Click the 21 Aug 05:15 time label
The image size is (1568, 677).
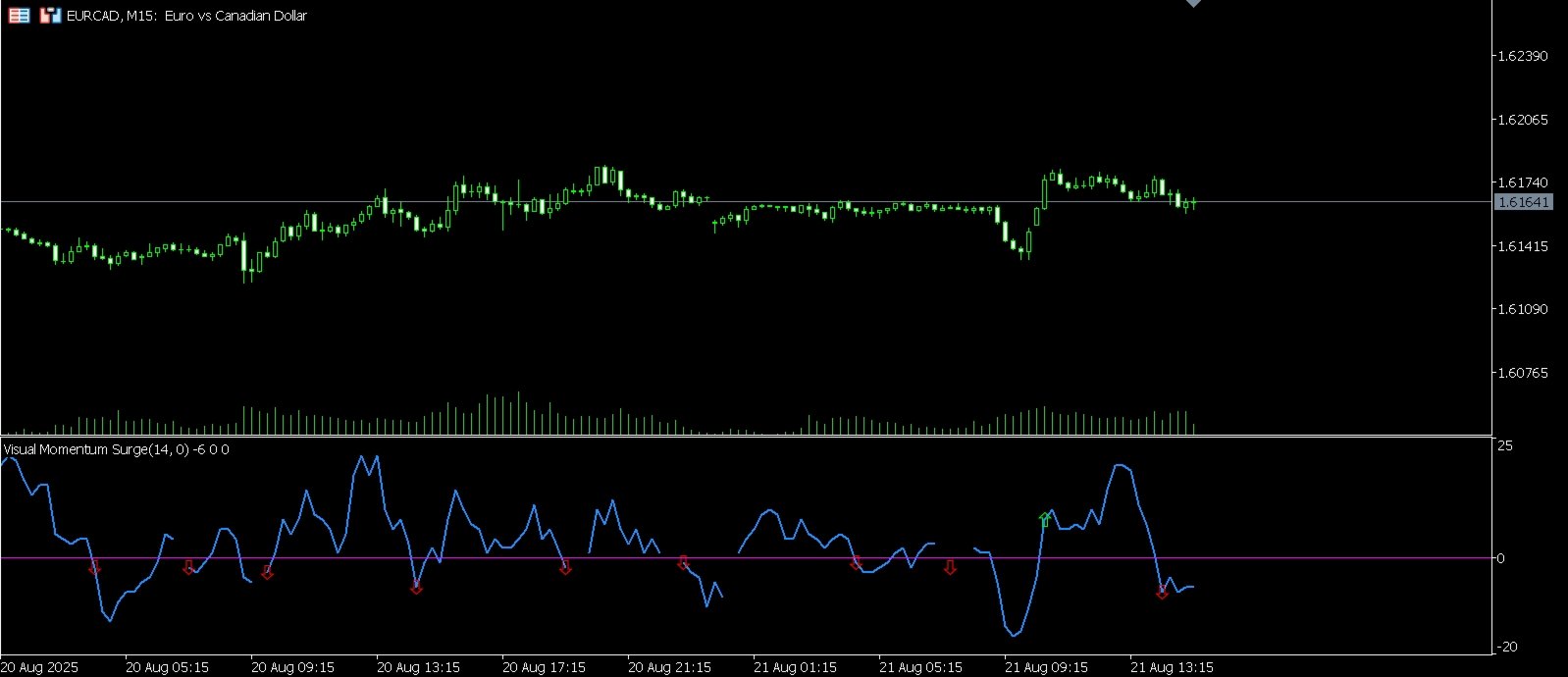click(x=920, y=667)
